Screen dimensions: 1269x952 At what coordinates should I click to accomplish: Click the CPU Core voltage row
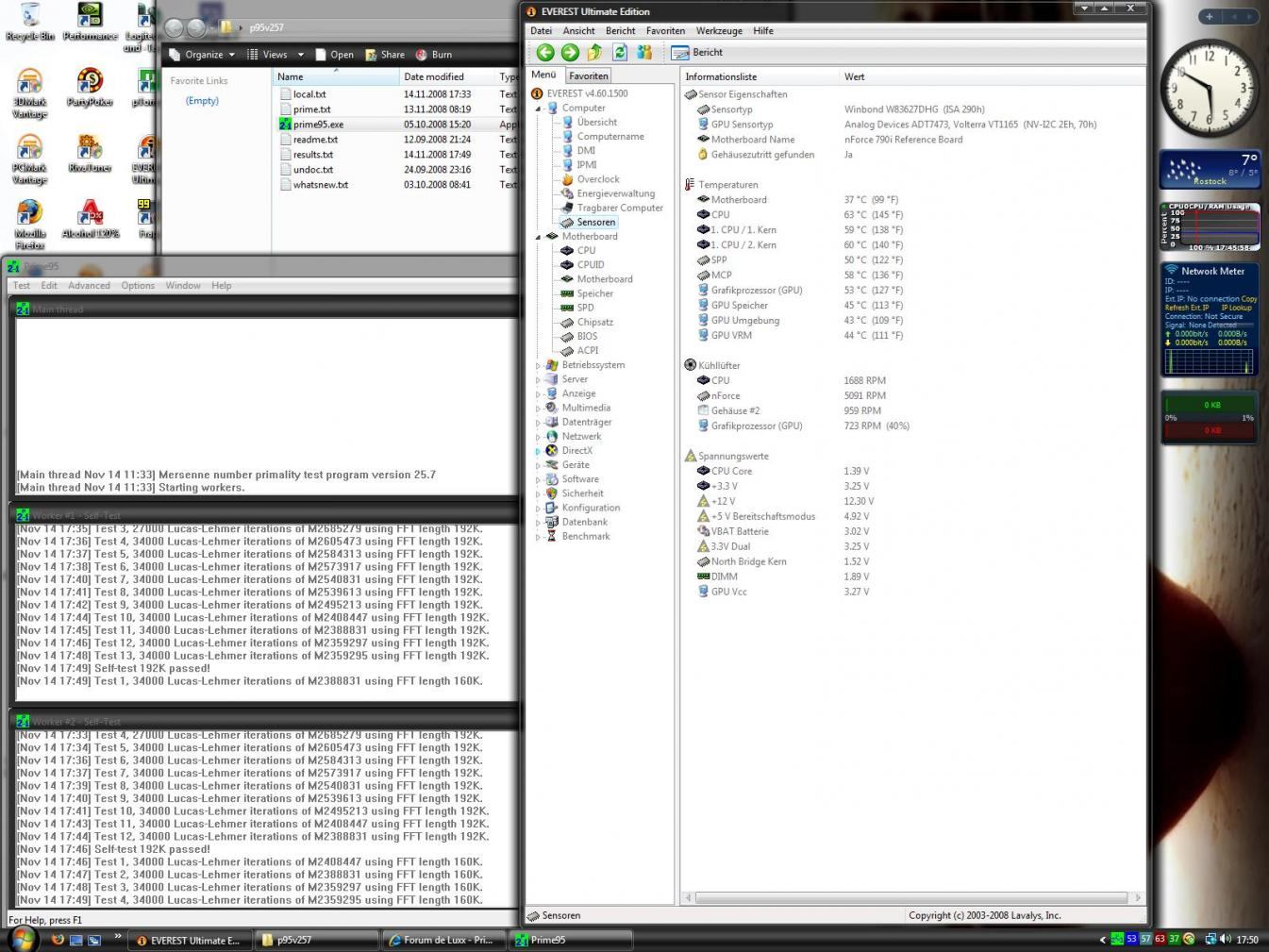coord(783,471)
